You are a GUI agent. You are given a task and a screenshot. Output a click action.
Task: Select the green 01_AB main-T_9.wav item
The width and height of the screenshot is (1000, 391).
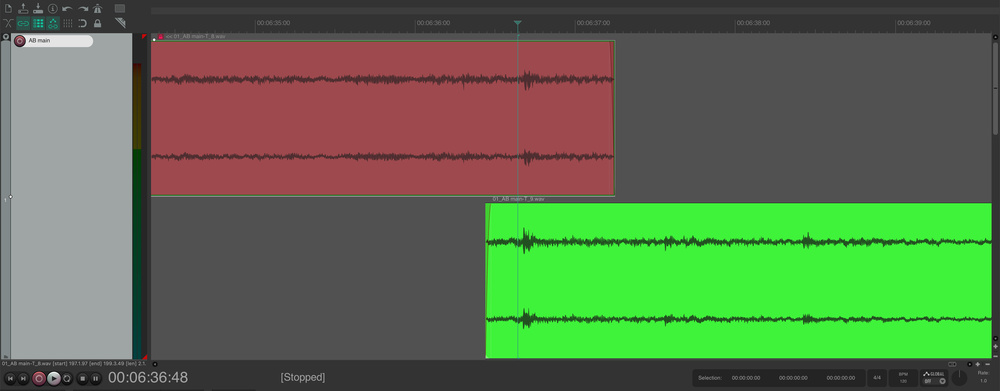[739, 281]
